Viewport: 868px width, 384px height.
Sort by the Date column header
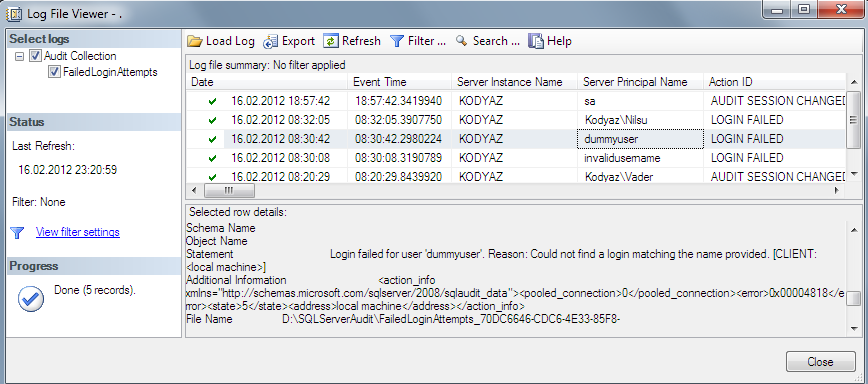pyautogui.click(x=267, y=82)
